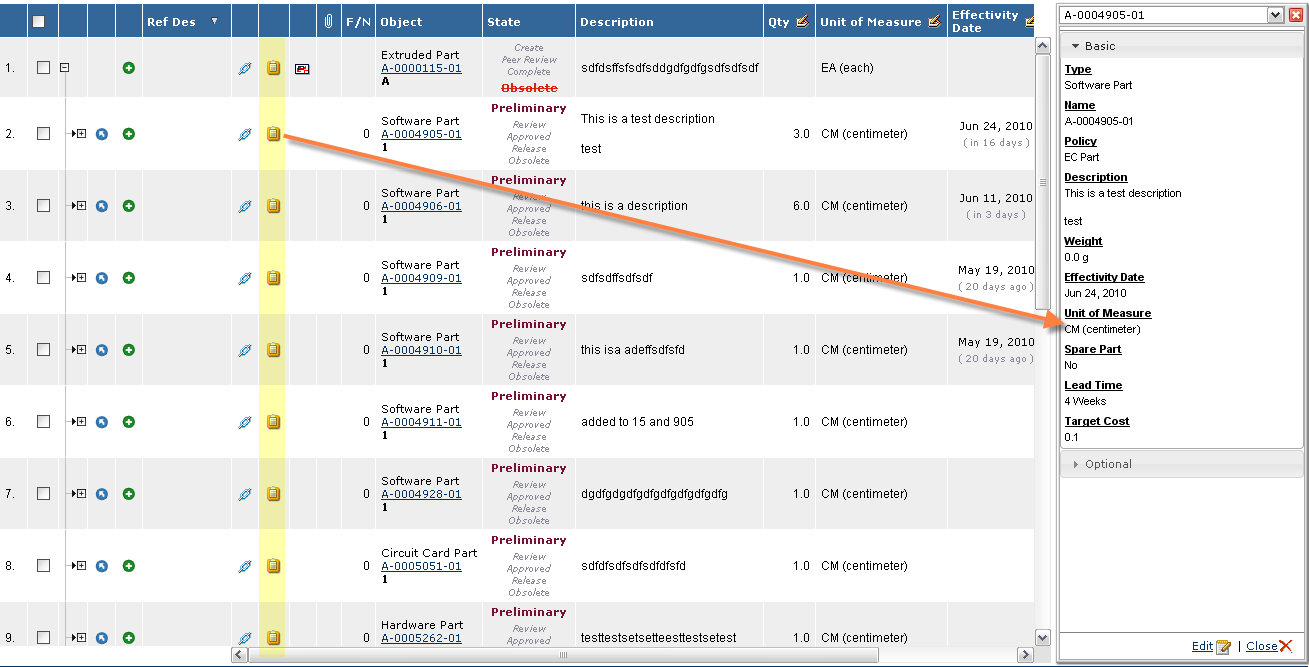Click the pencil icon beside Qty header
Viewport: 1309px width, 667px height.
[802, 21]
